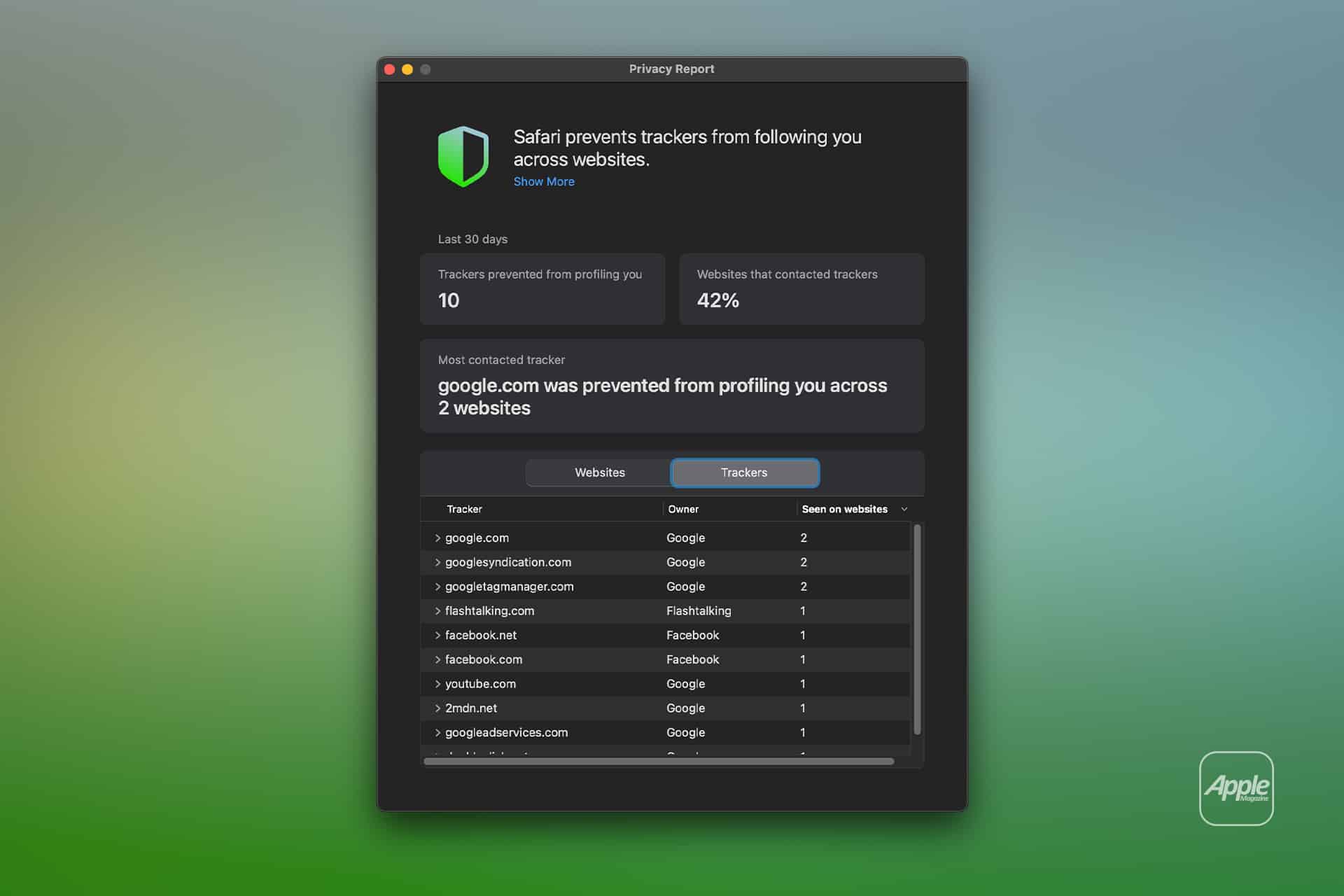Expand the flashtalking.com tracker row
The image size is (1344, 896).
click(437, 611)
